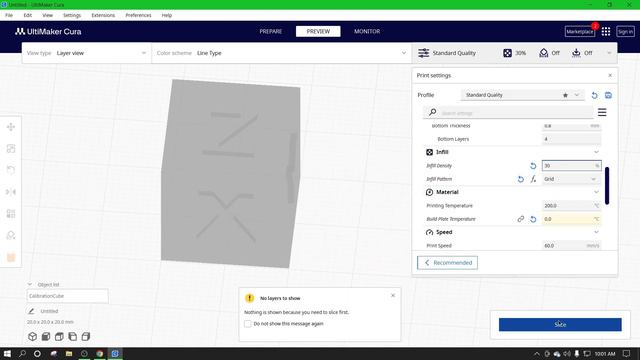The width and height of the screenshot is (640, 360).
Task: Click the pencil icon to rename the job
Action: pos(31,311)
